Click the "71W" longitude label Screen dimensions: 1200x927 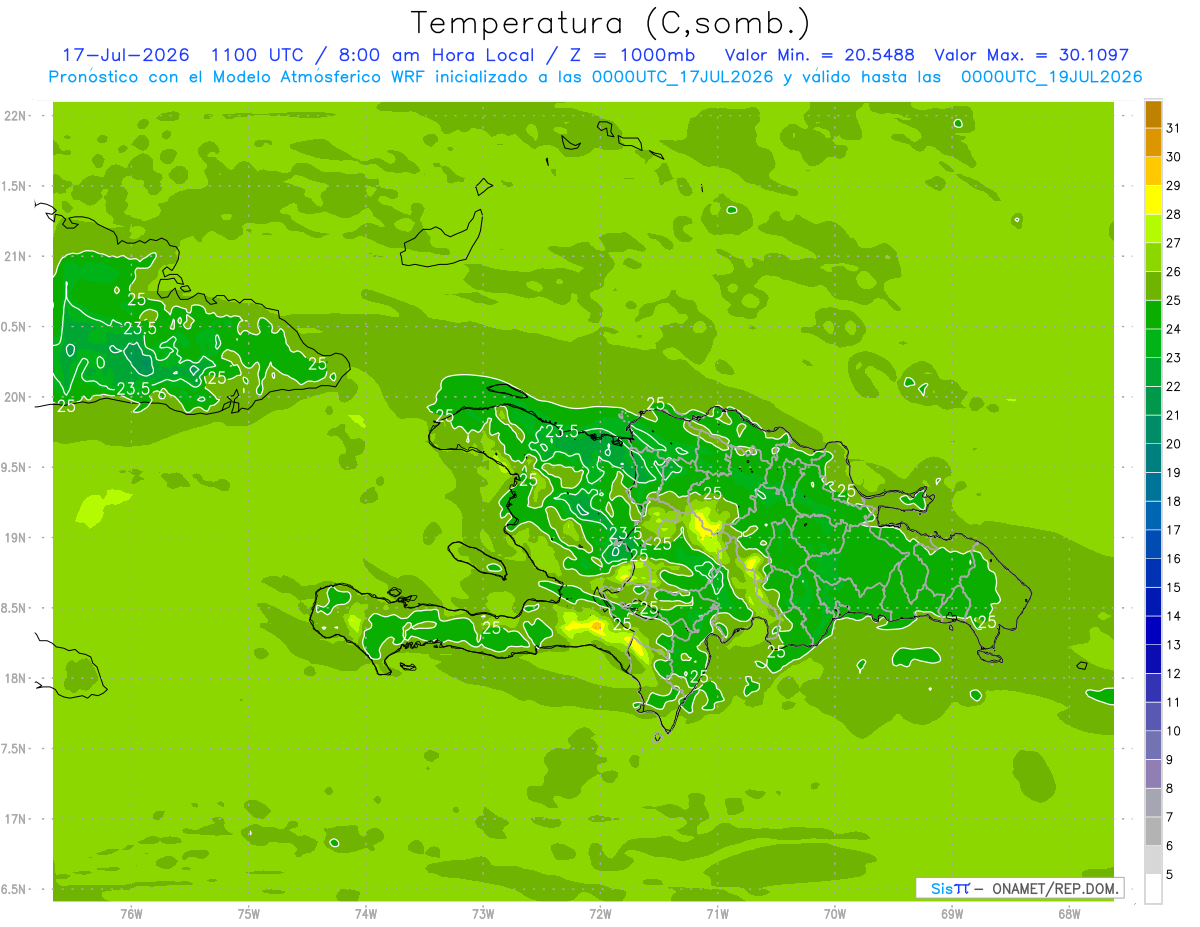pyautogui.click(x=717, y=913)
